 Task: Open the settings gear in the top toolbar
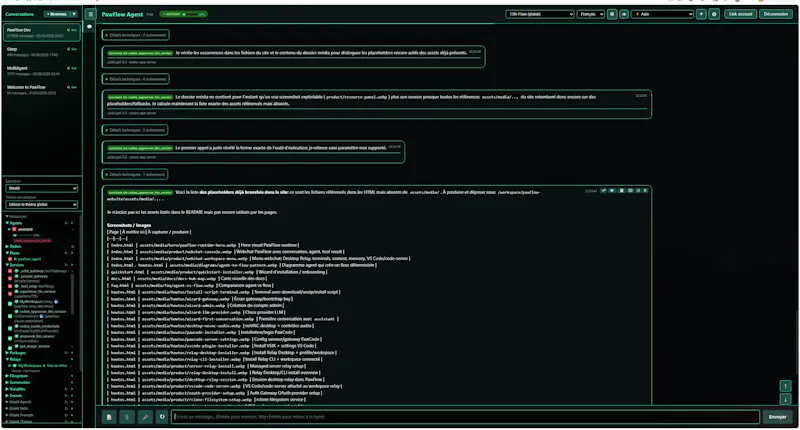tap(714, 14)
